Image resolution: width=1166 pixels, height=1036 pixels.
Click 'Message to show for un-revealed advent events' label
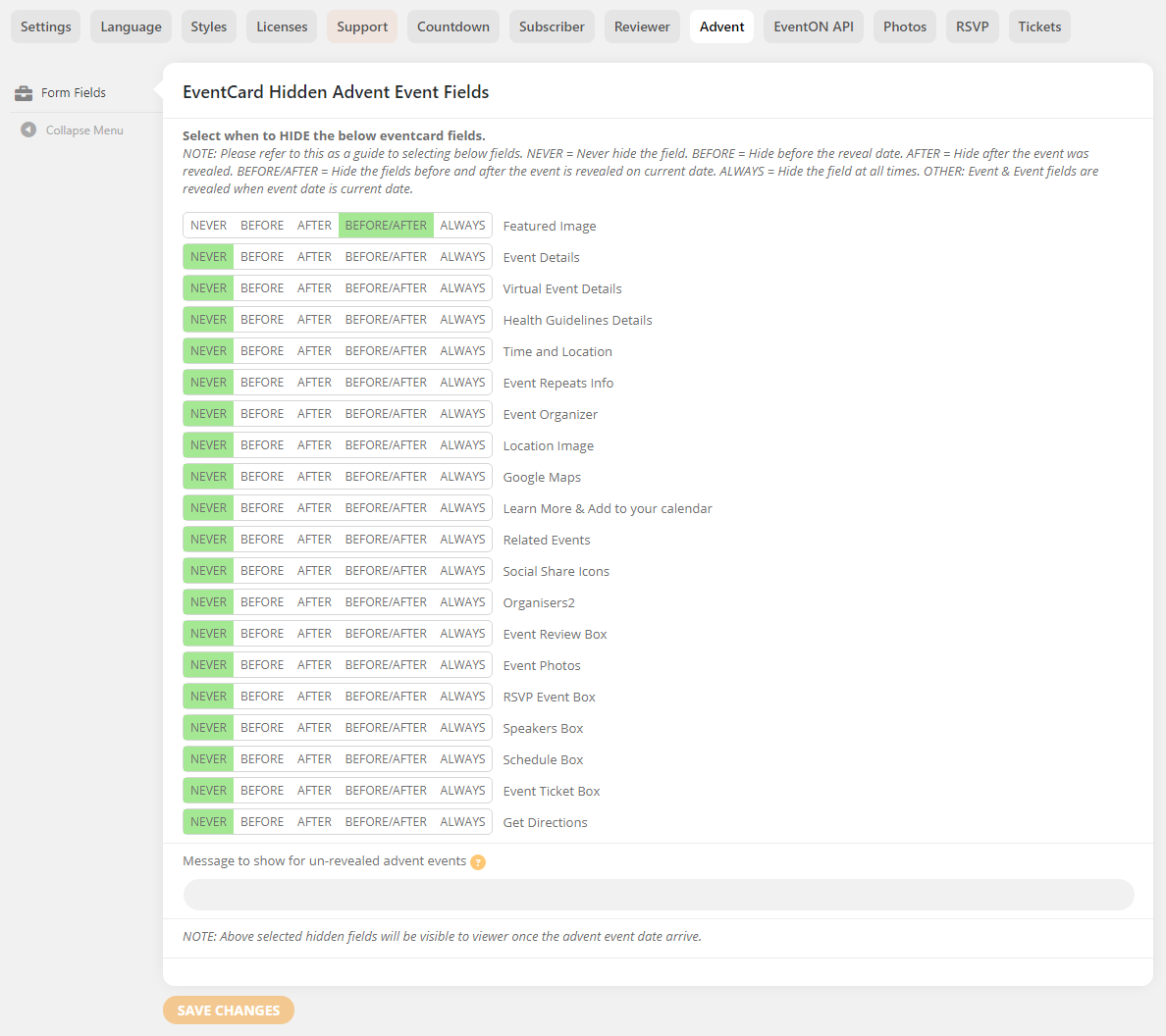tap(324, 860)
